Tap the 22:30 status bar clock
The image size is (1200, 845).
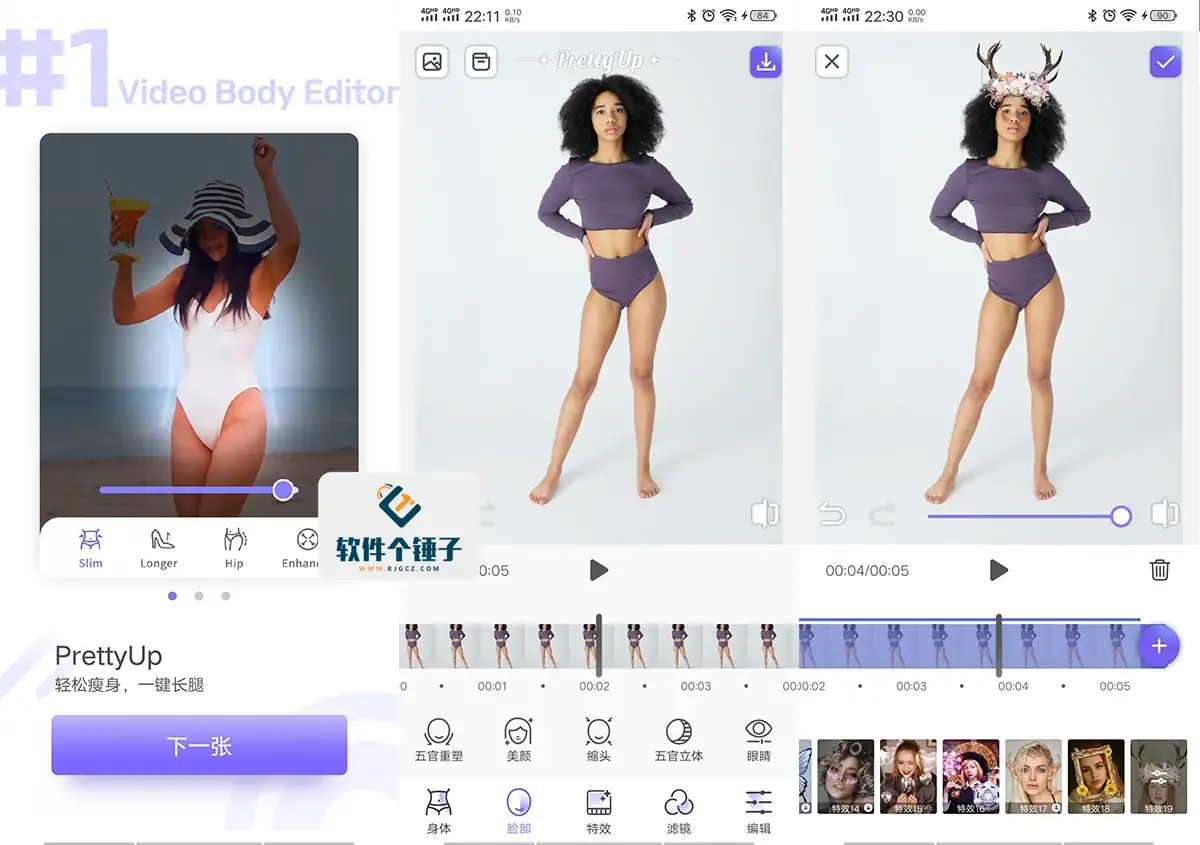pyautogui.click(x=883, y=15)
